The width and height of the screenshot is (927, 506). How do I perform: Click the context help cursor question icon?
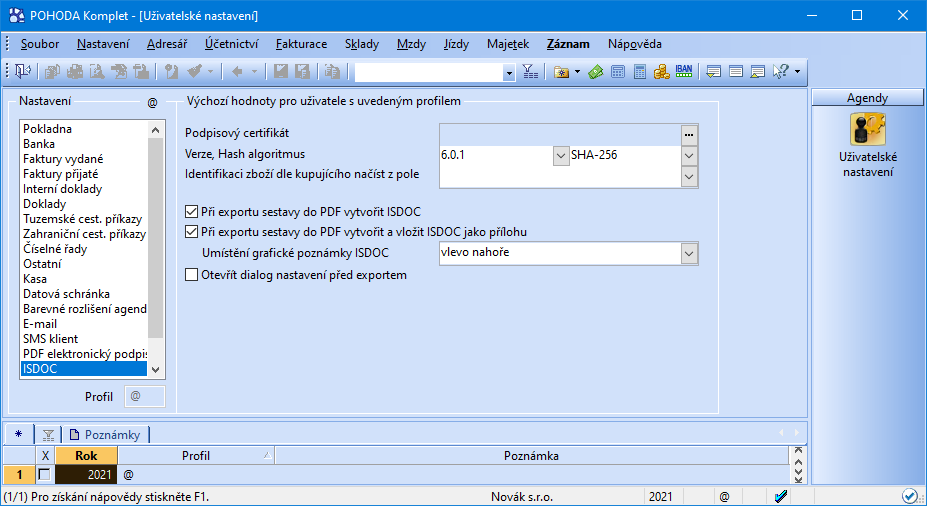tap(780, 72)
